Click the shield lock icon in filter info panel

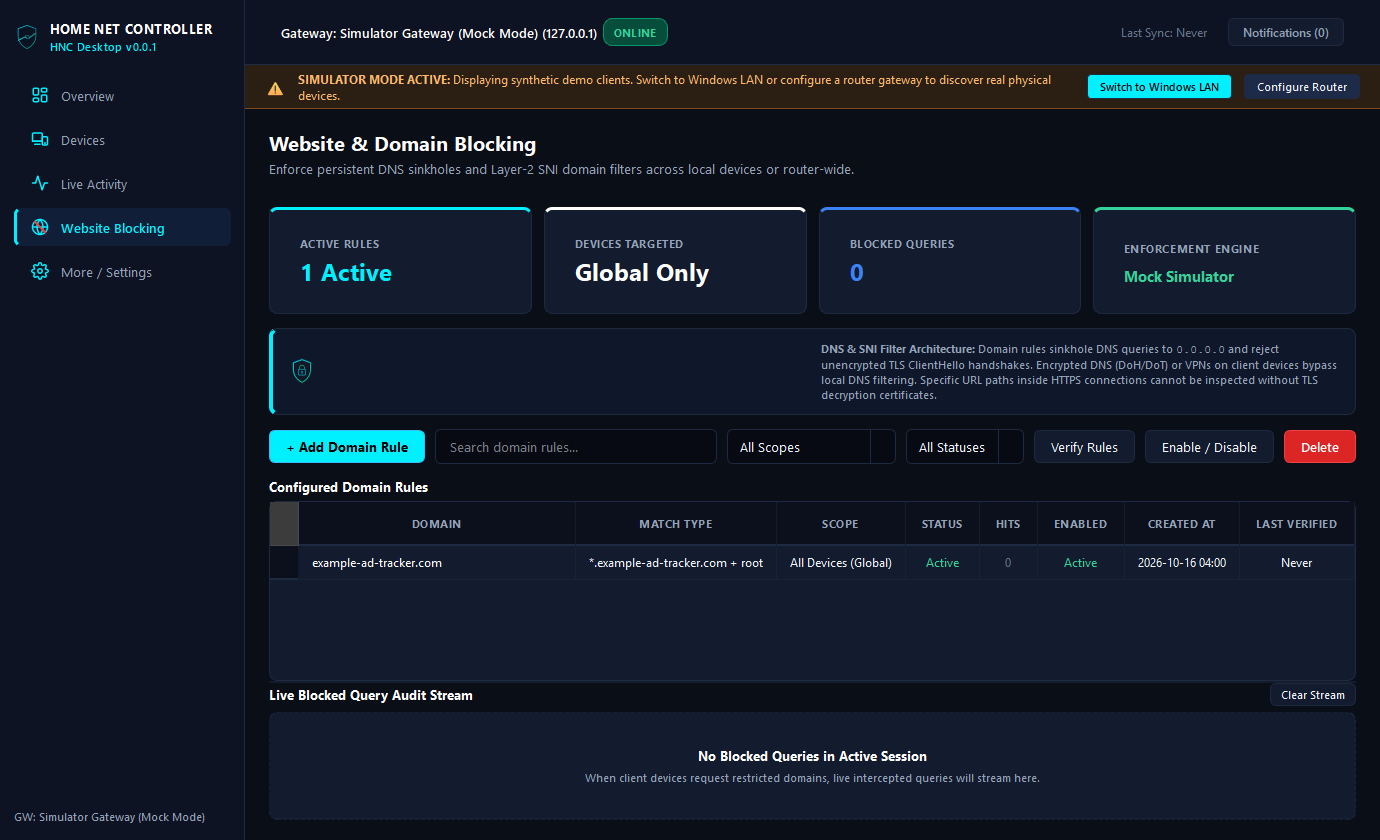pyautogui.click(x=302, y=371)
